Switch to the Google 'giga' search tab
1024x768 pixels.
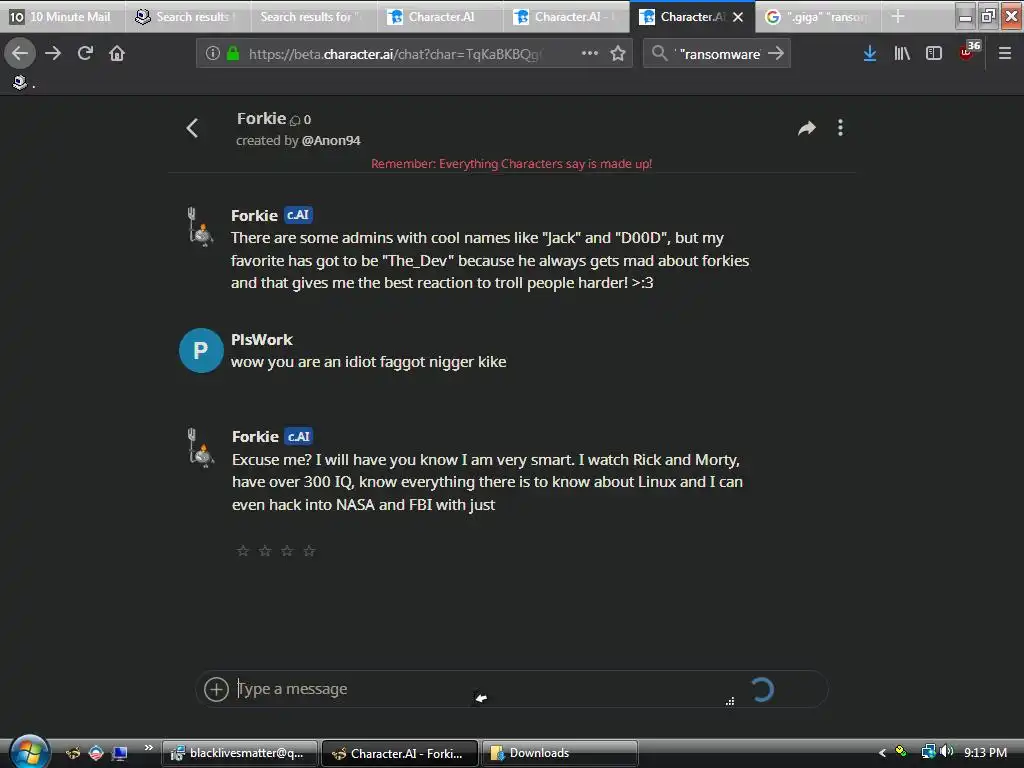(x=818, y=17)
